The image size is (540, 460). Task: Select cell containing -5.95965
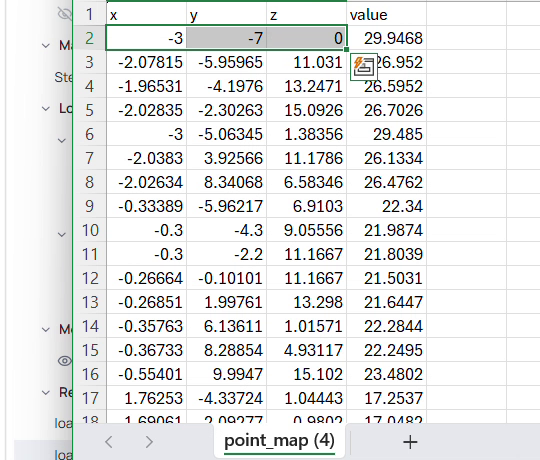(227, 62)
